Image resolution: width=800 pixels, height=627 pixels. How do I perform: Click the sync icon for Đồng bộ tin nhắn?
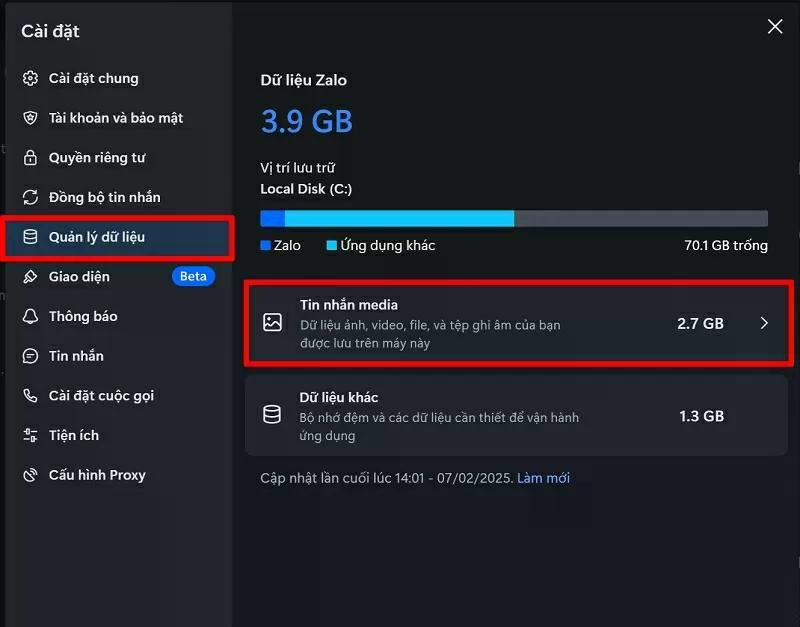pyautogui.click(x=30, y=197)
